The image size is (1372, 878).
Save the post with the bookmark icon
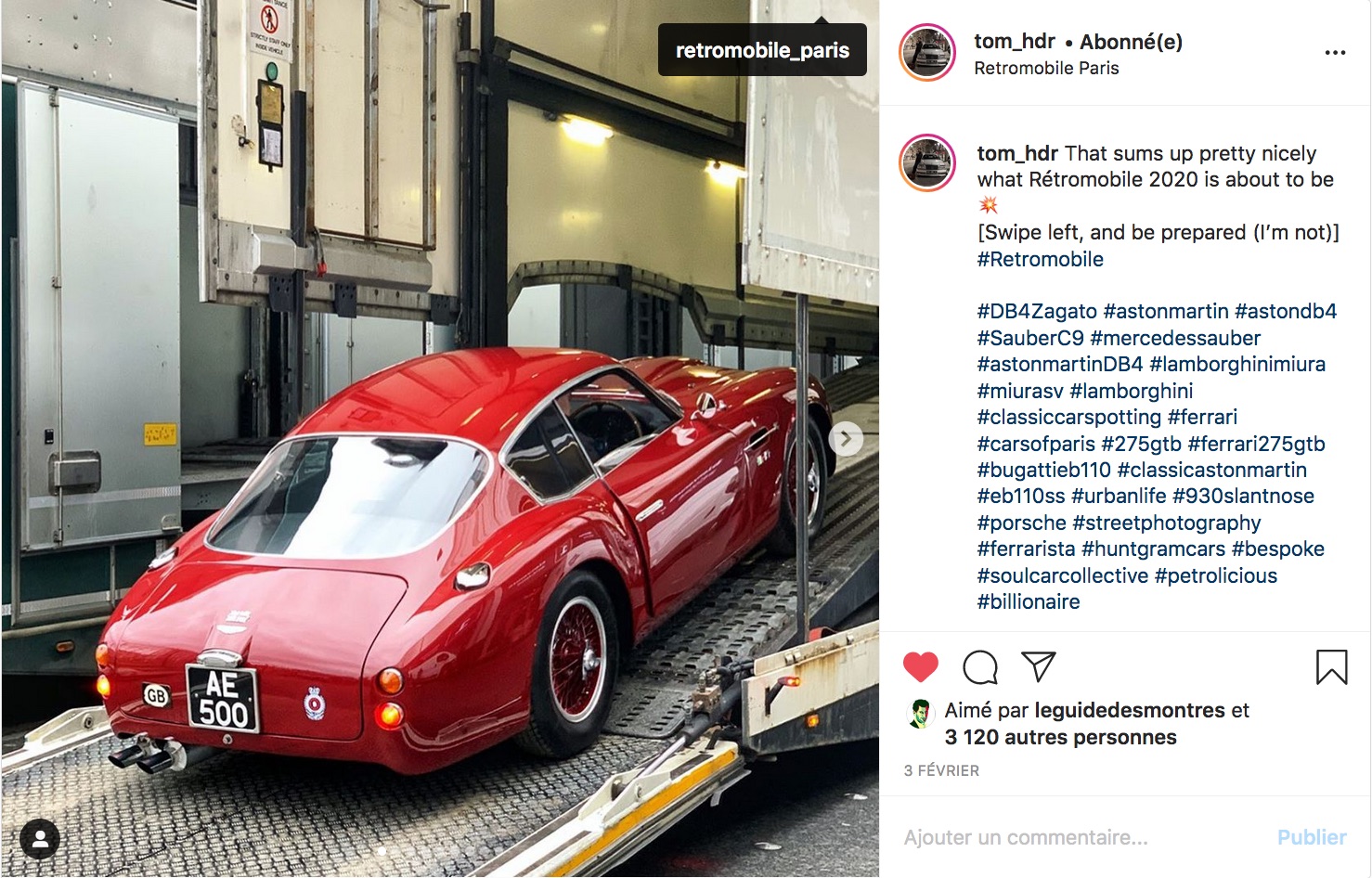1331,667
